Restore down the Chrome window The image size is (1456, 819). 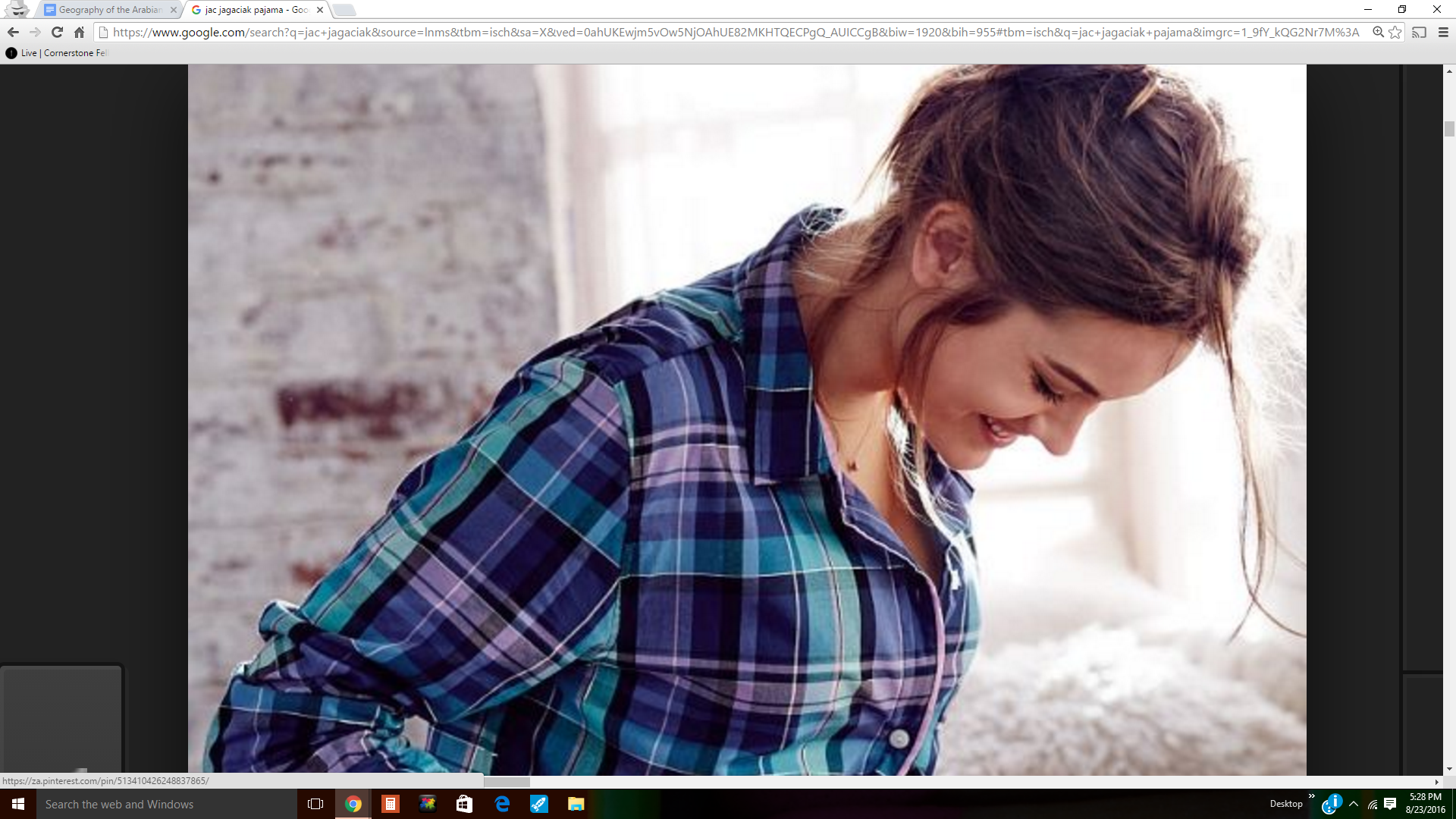click(x=1402, y=10)
